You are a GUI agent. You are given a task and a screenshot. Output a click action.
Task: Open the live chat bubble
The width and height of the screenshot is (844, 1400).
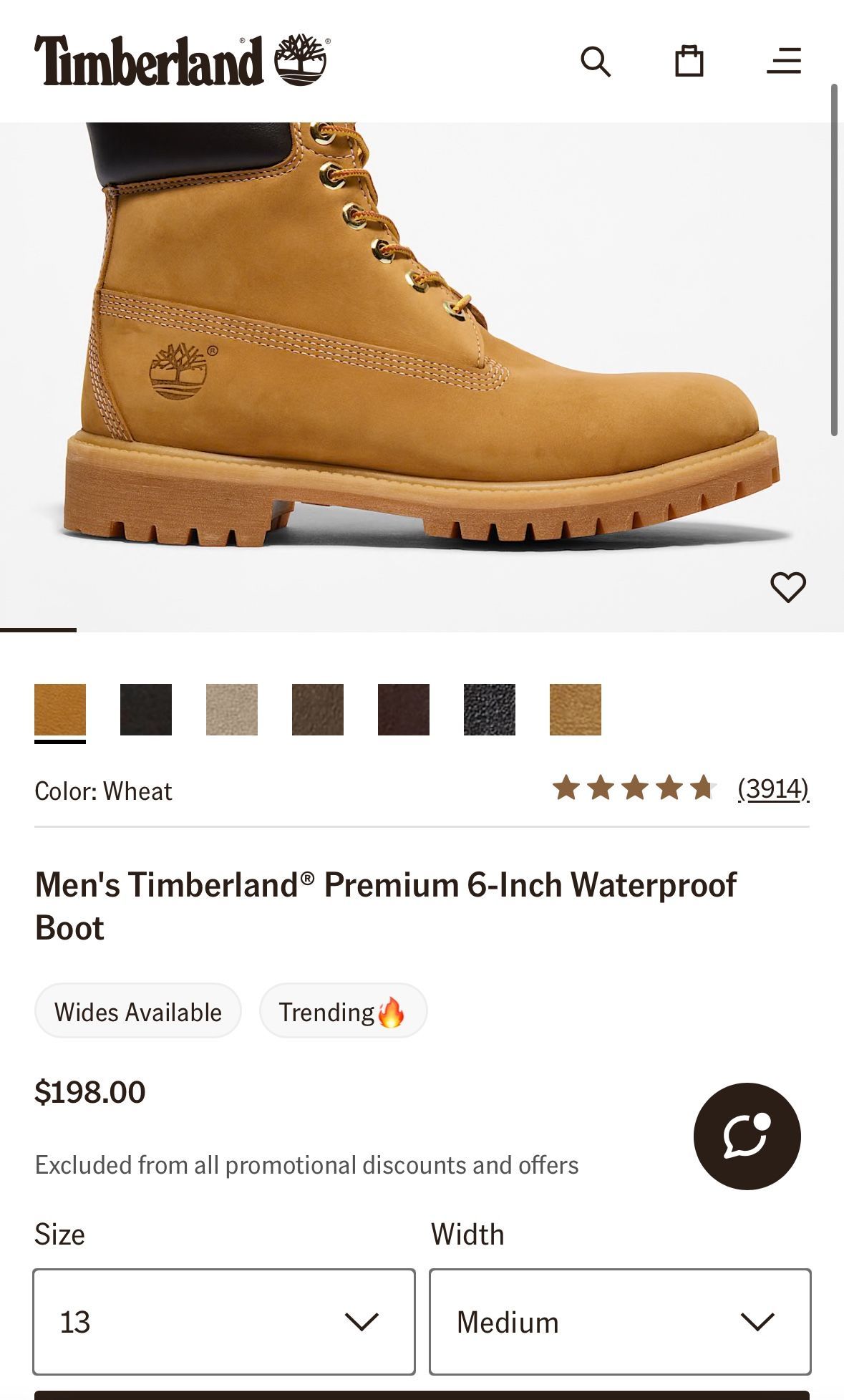747,1136
